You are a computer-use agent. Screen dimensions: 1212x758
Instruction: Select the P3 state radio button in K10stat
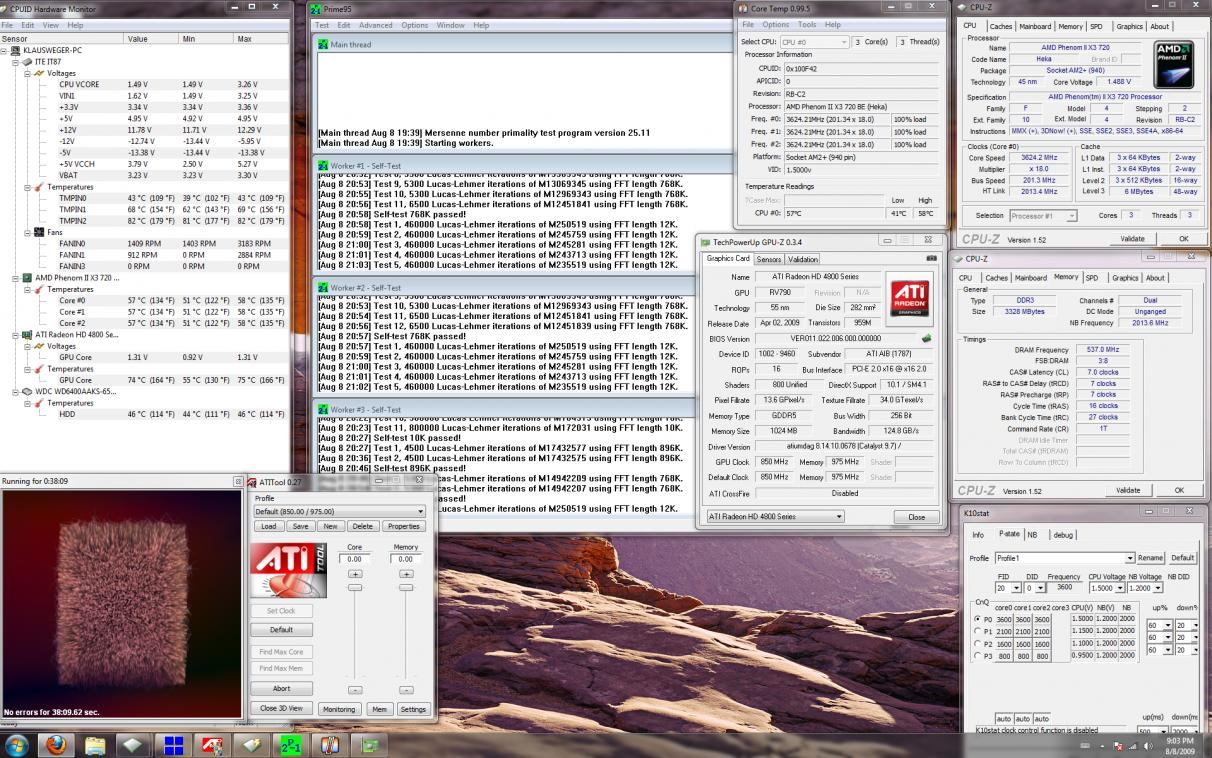[x=978, y=655]
